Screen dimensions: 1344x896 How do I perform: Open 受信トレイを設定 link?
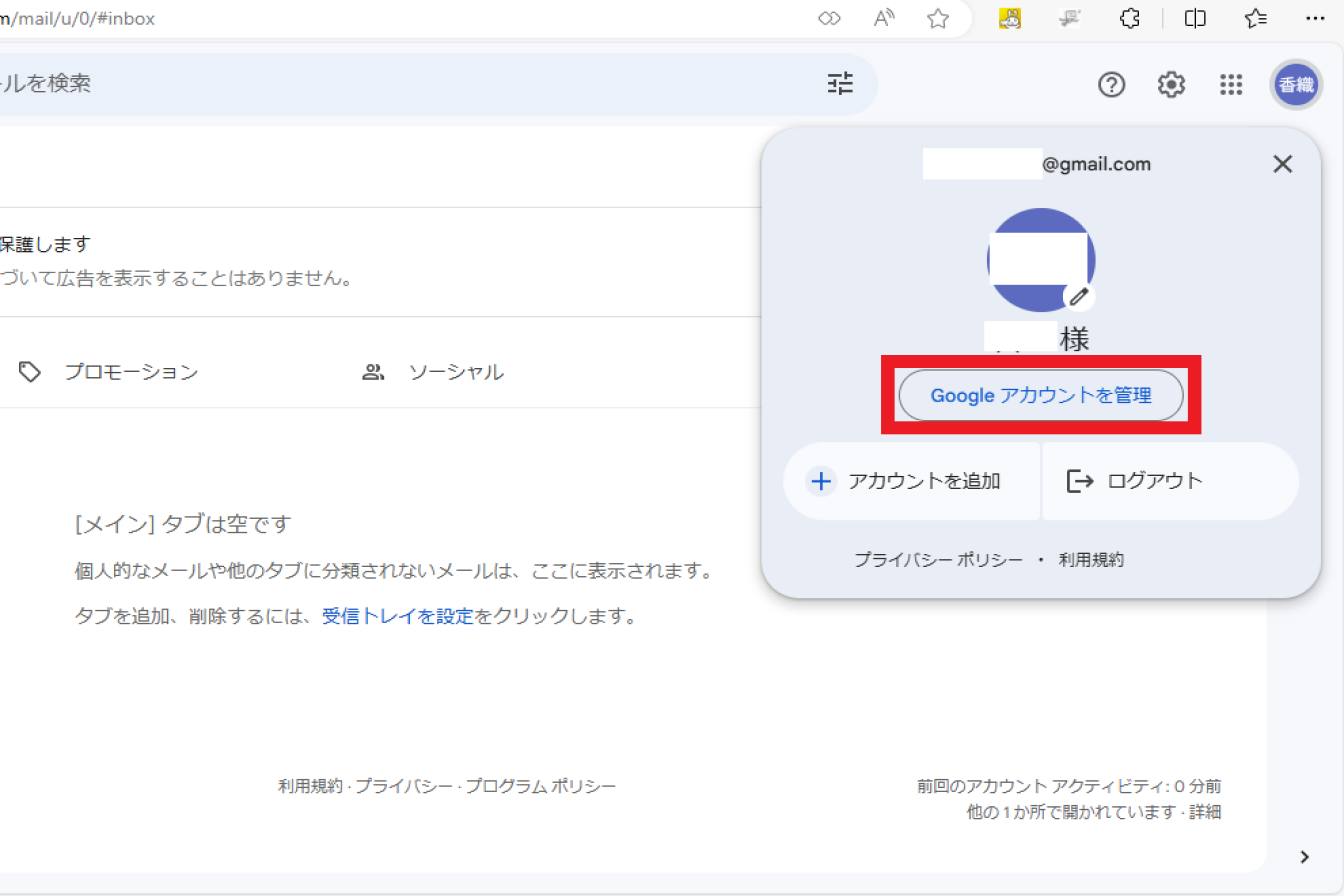tap(397, 616)
